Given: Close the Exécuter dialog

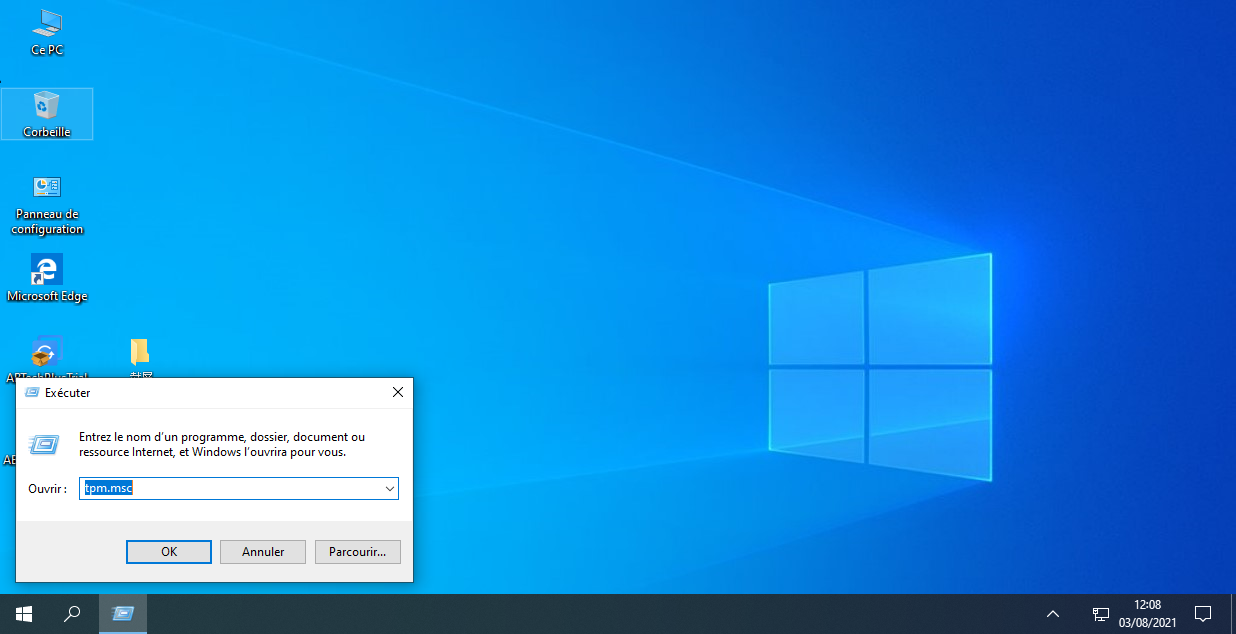Looking at the screenshot, I should (397, 393).
